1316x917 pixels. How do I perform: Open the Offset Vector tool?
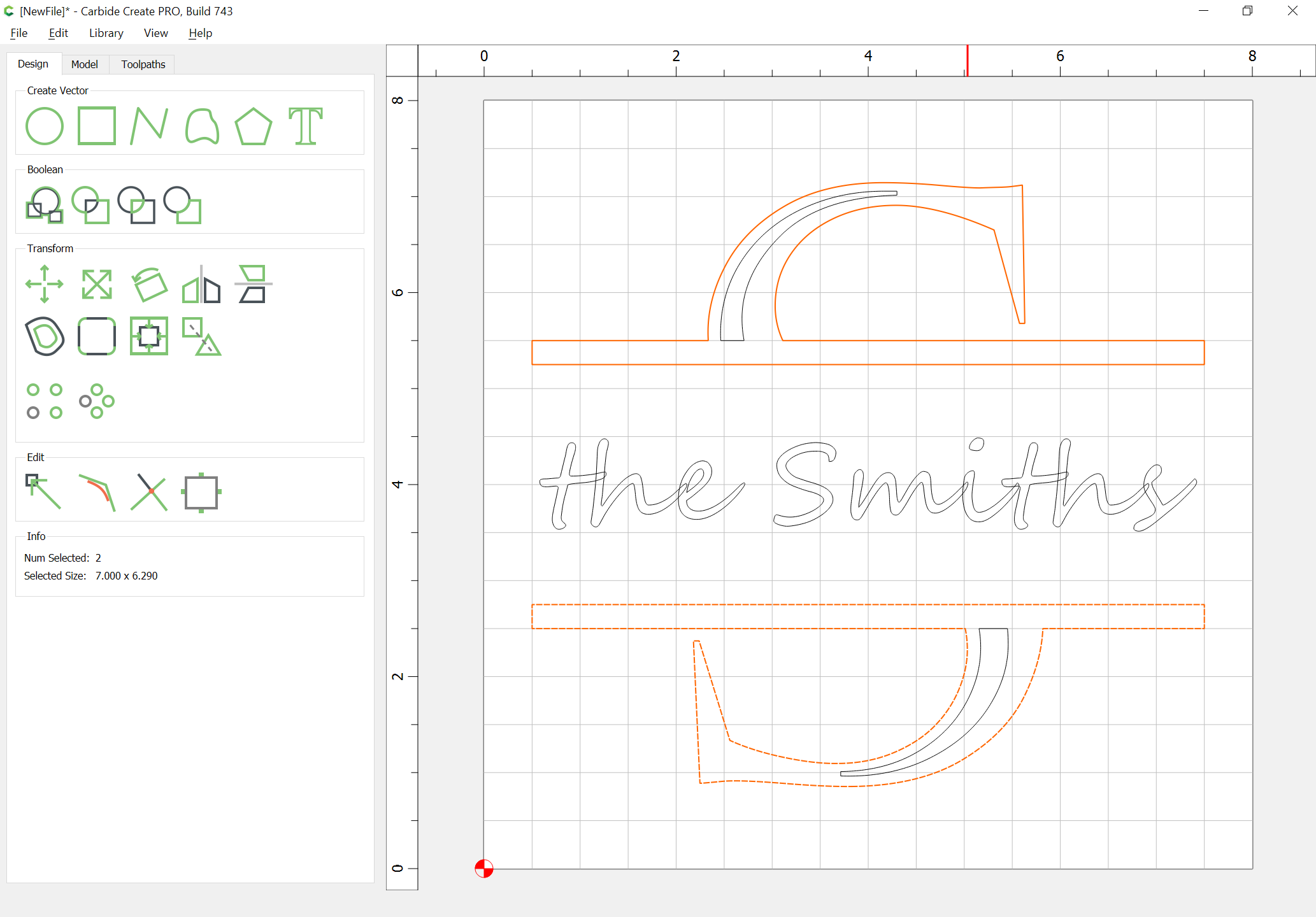click(45, 336)
